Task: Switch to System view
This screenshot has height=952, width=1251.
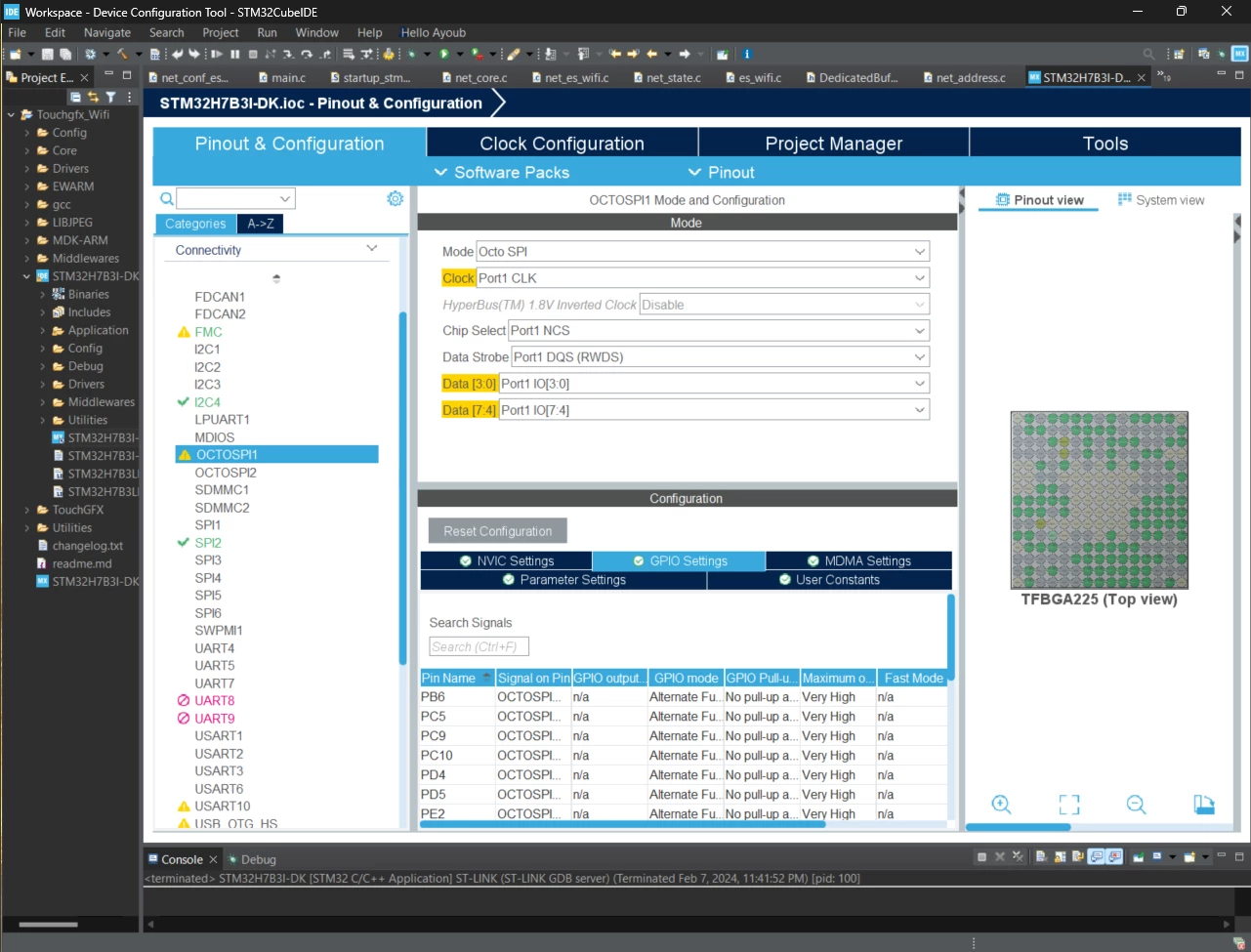Action: coord(1161,200)
